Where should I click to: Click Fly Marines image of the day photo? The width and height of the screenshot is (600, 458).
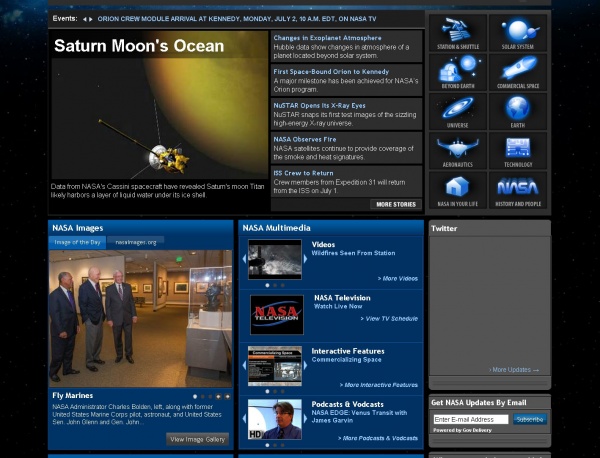click(140, 318)
